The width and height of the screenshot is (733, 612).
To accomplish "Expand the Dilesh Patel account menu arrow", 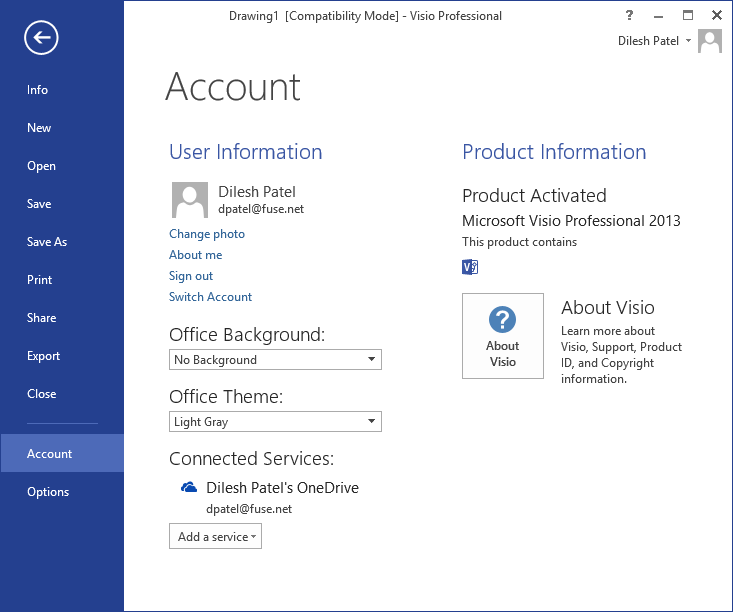I will pos(688,41).
